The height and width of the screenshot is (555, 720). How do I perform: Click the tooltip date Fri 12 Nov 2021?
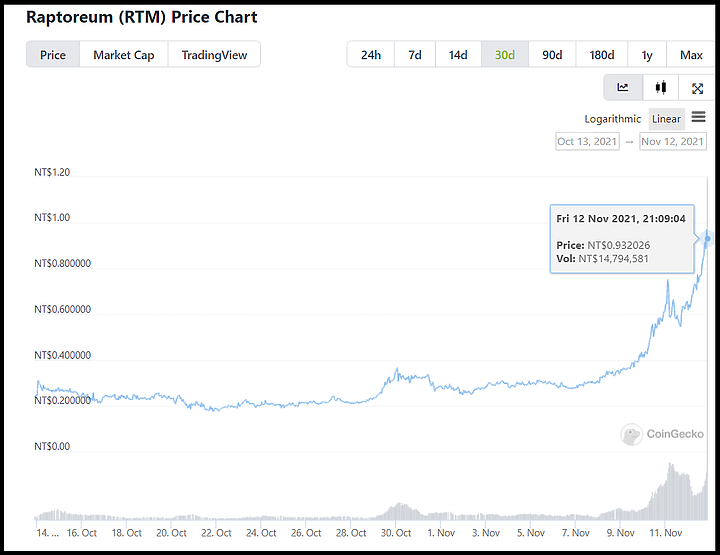click(x=597, y=219)
